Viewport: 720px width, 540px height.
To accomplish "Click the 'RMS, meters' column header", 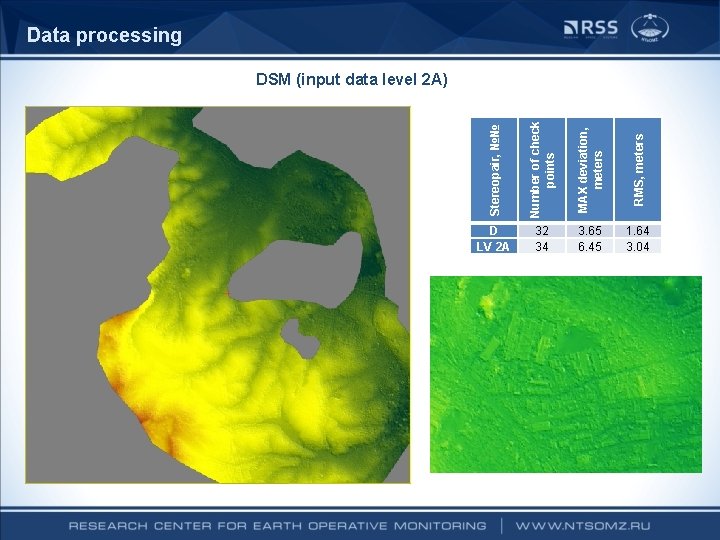I will [x=638, y=169].
